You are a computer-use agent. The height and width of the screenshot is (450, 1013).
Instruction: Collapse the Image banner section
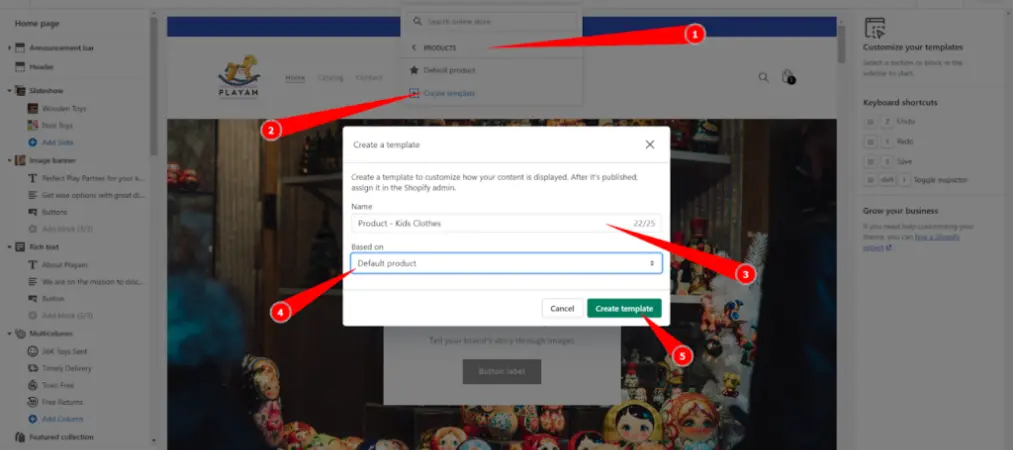click(9, 160)
